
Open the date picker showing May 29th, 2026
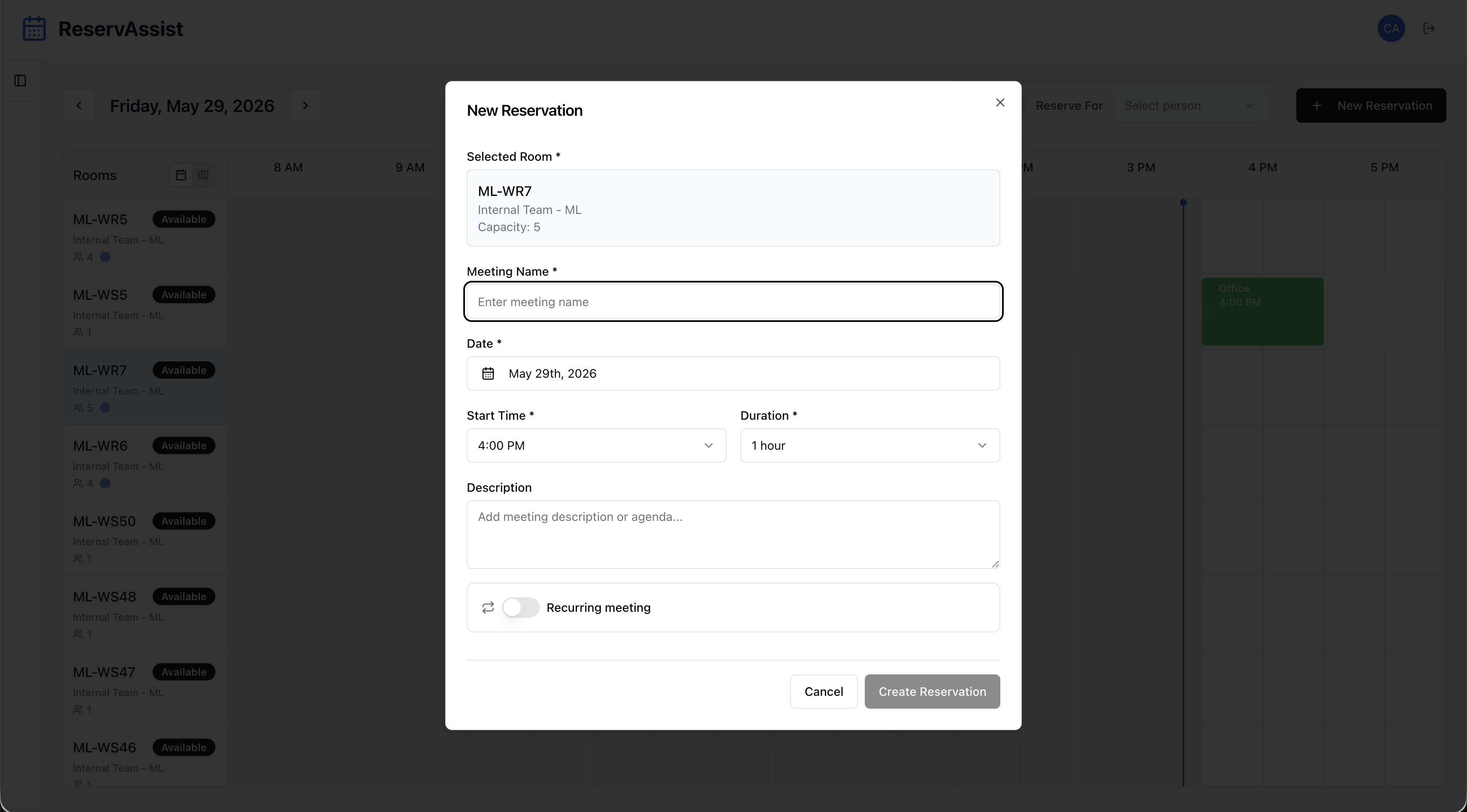733,373
